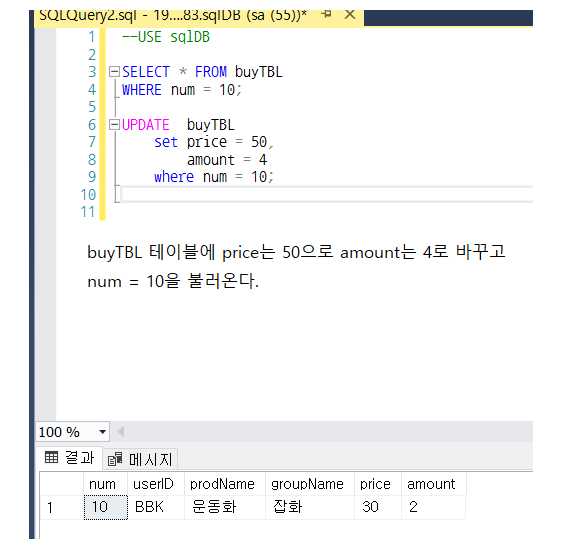The width and height of the screenshot is (567, 557).
Task: Click the 잡화 groupName cell
Action: click(x=310, y=507)
